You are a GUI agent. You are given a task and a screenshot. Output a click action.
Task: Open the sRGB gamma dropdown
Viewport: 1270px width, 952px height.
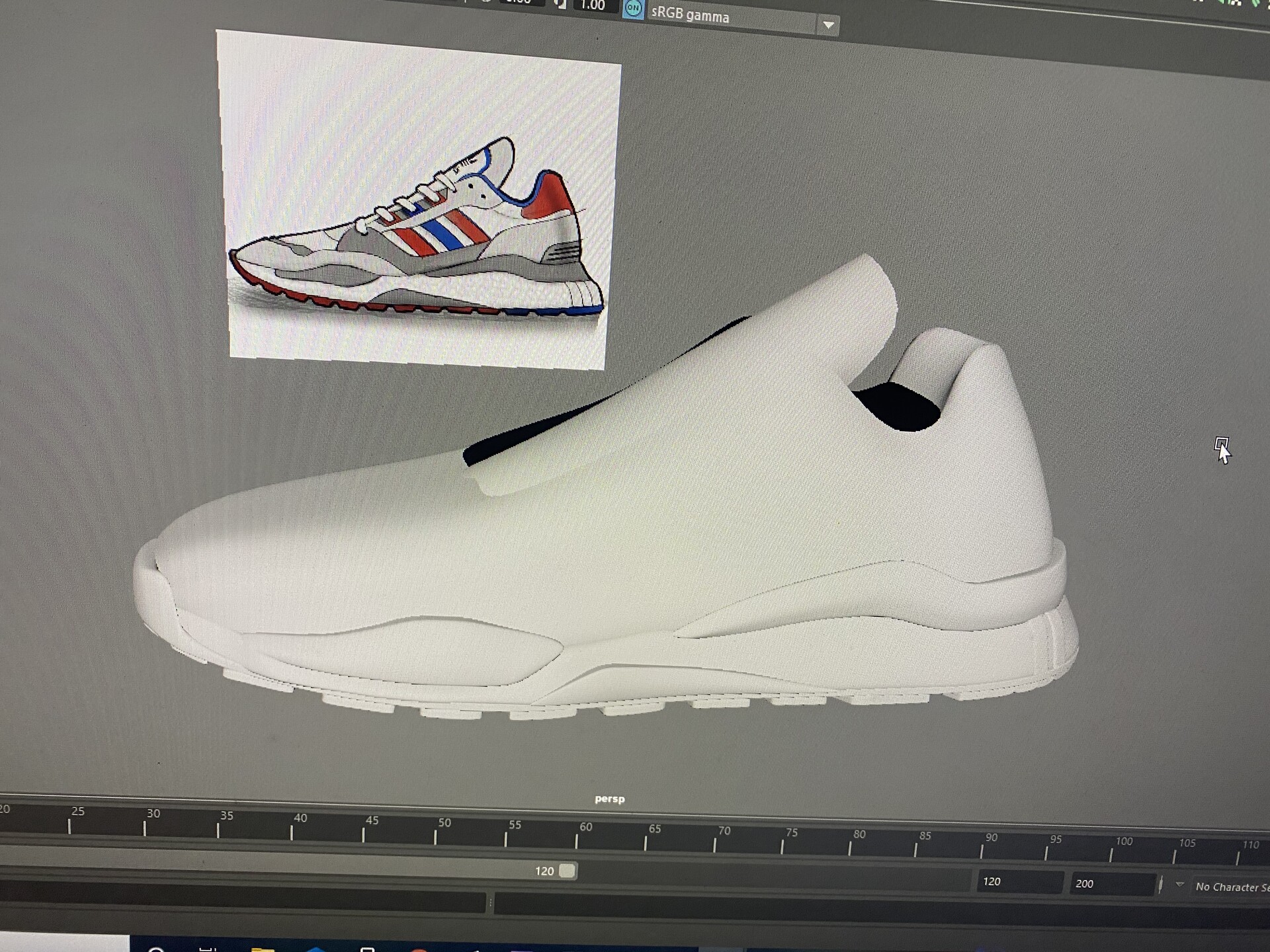tap(829, 23)
